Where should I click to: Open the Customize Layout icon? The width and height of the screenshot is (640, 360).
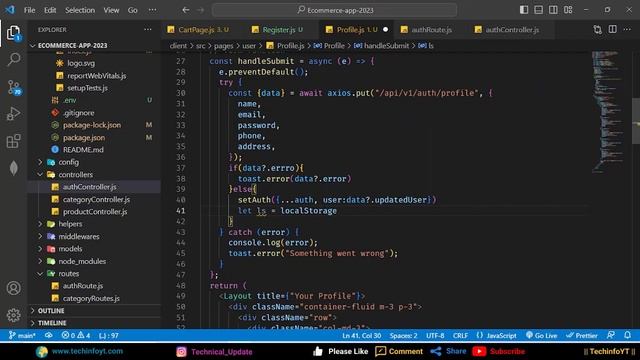pyautogui.click(x=568, y=10)
